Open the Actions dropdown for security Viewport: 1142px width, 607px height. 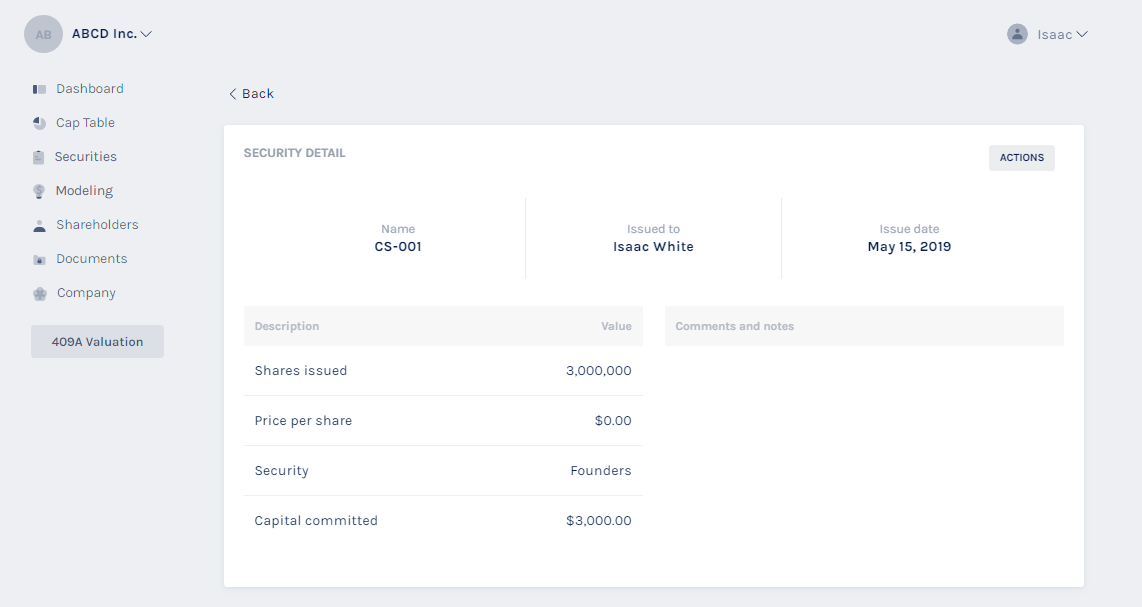pos(1021,158)
